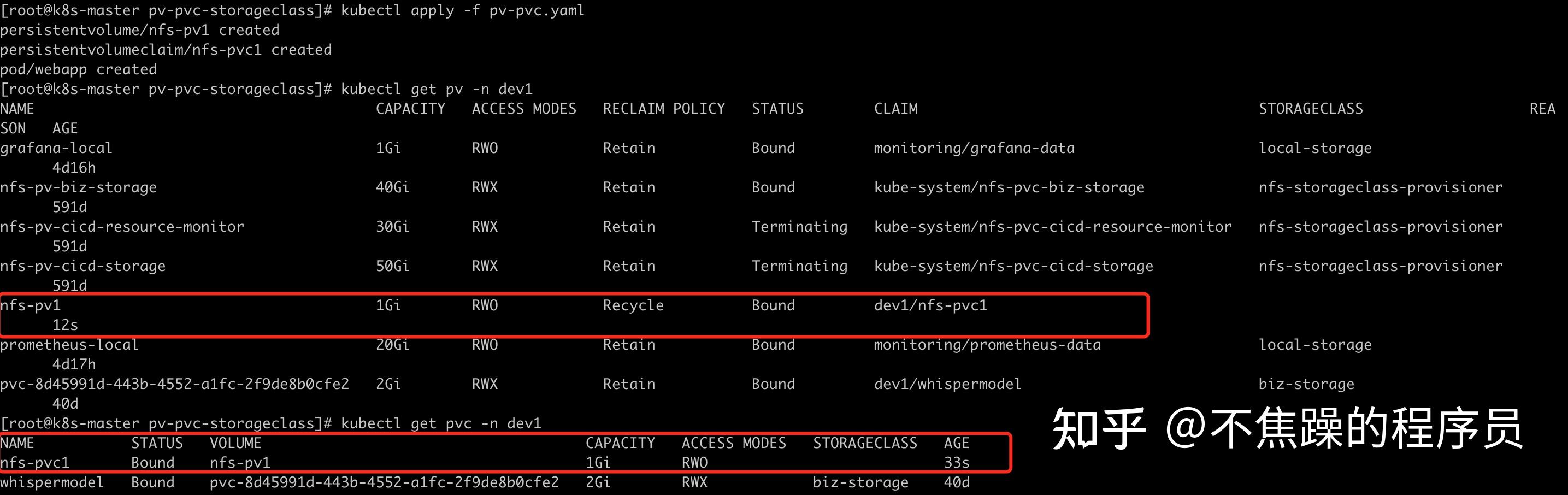1568x495 pixels.
Task: Select the whispermodel claim name in PVC list
Action: click(x=52, y=483)
